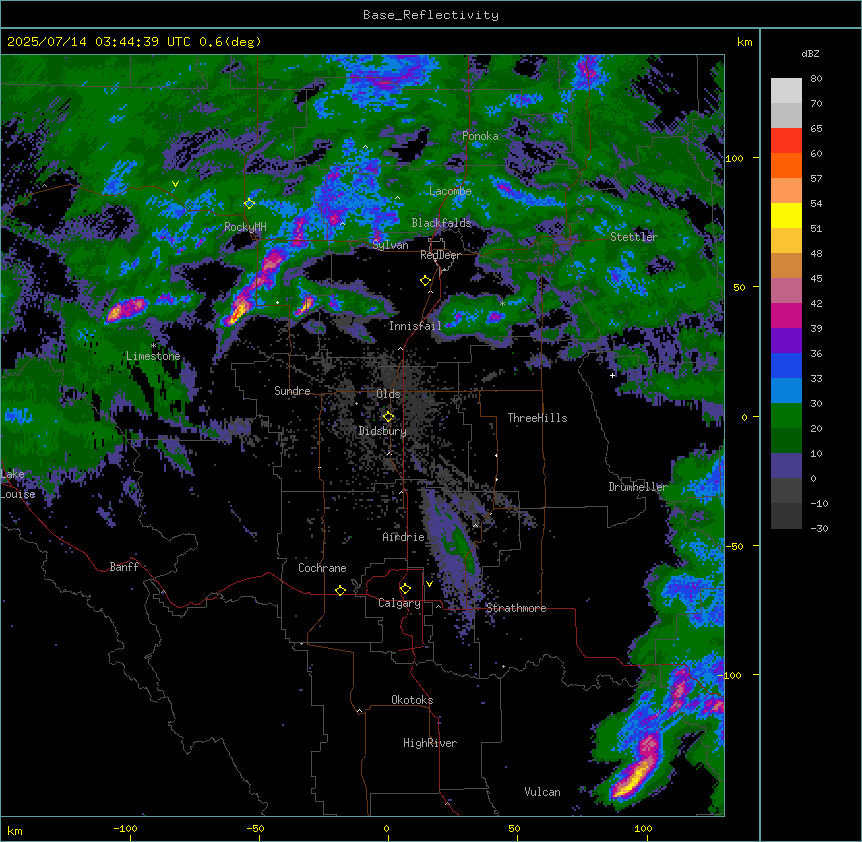Click the Banff label on the map
862x842 pixels.
pos(124,567)
